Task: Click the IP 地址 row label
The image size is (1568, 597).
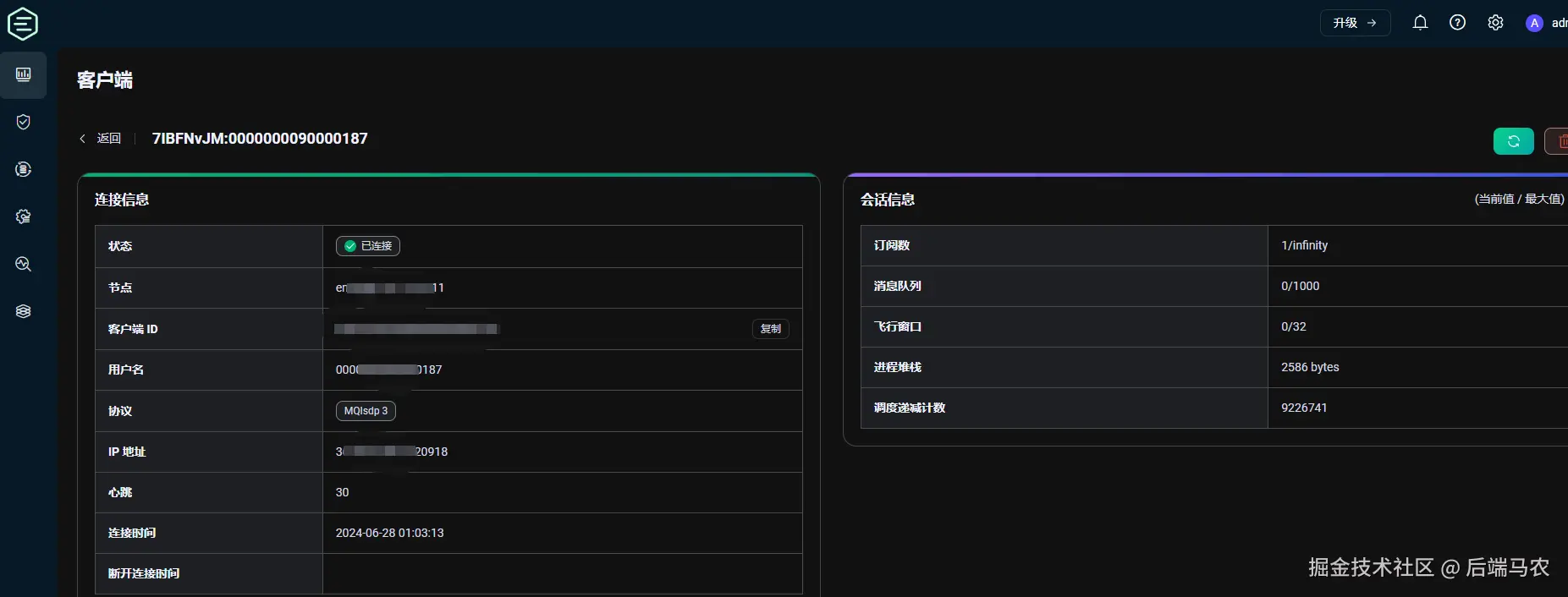Action: point(127,452)
